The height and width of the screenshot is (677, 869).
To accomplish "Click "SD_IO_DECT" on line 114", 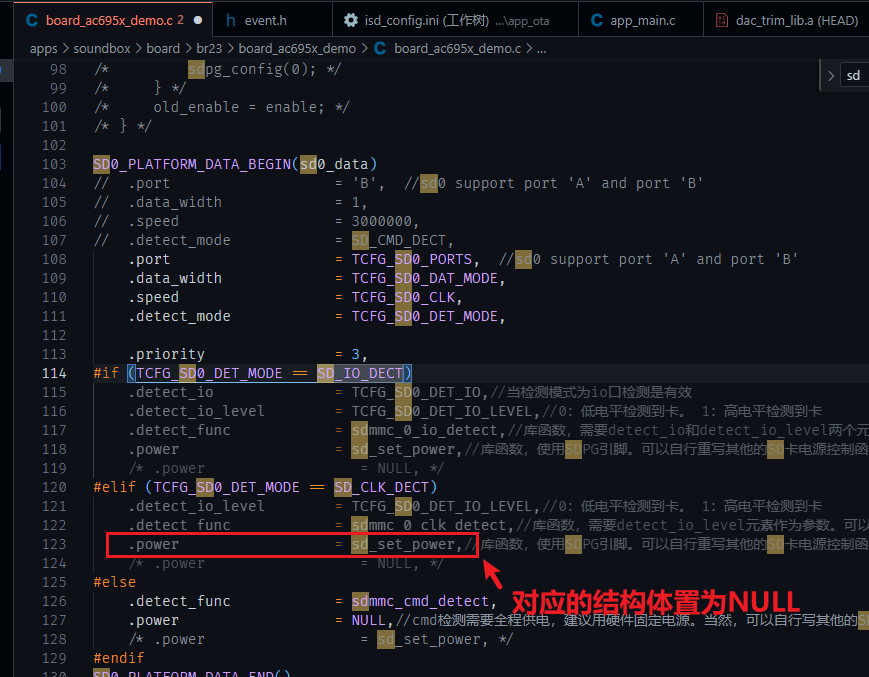I will [x=360, y=373].
